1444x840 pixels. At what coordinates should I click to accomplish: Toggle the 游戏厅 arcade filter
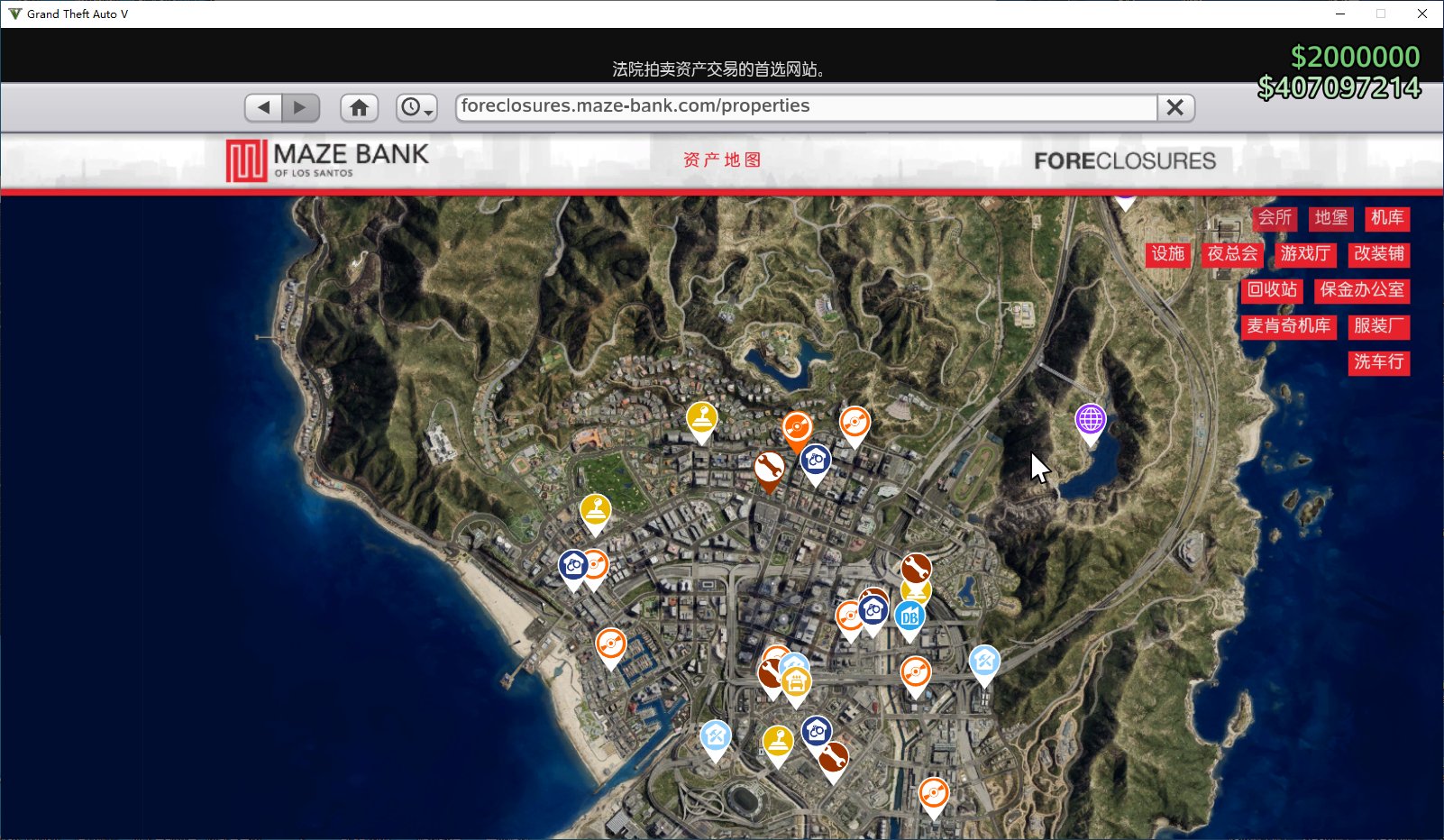pyautogui.click(x=1305, y=254)
